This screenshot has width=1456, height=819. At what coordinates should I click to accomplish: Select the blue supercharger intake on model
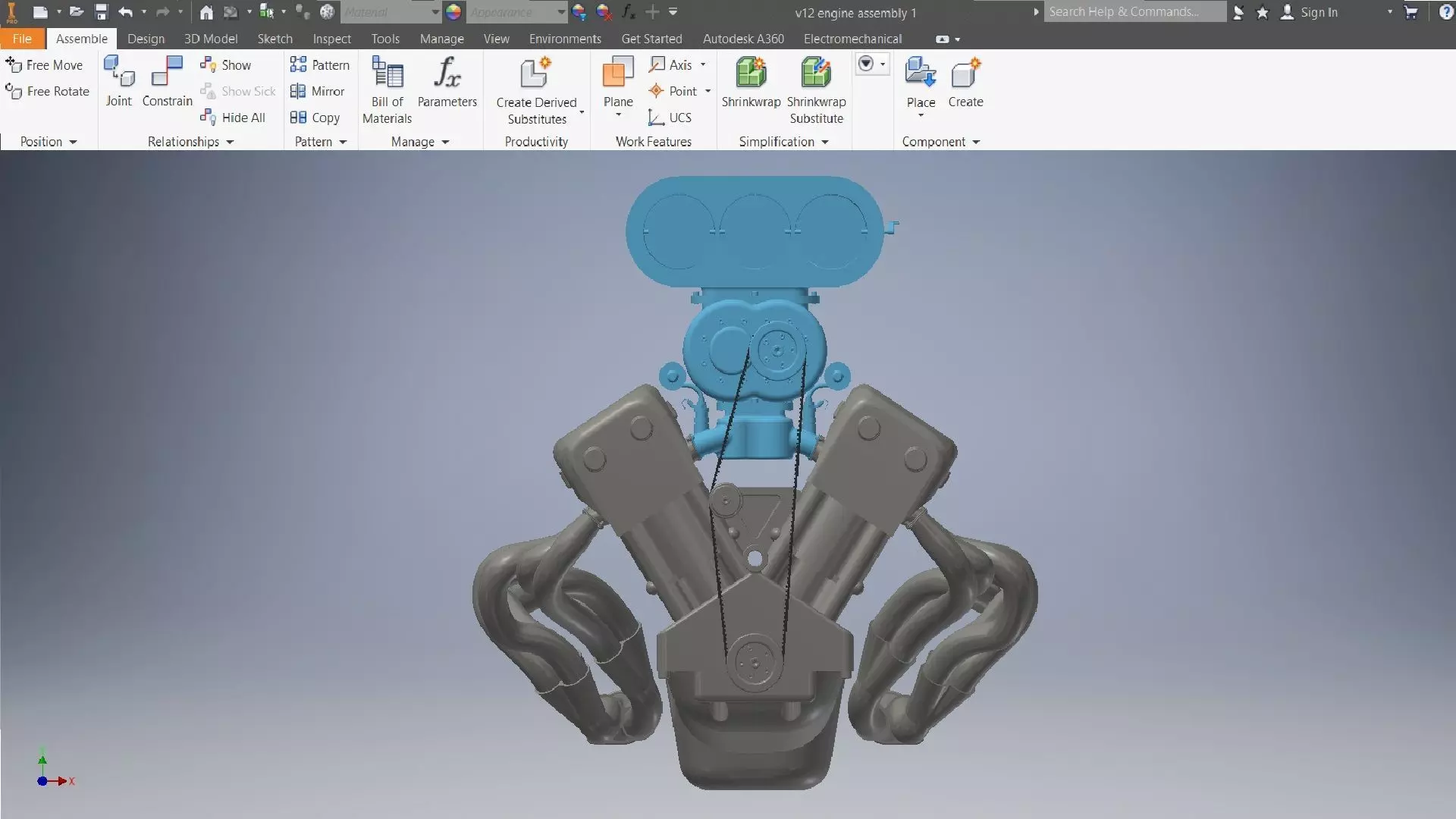(755, 231)
